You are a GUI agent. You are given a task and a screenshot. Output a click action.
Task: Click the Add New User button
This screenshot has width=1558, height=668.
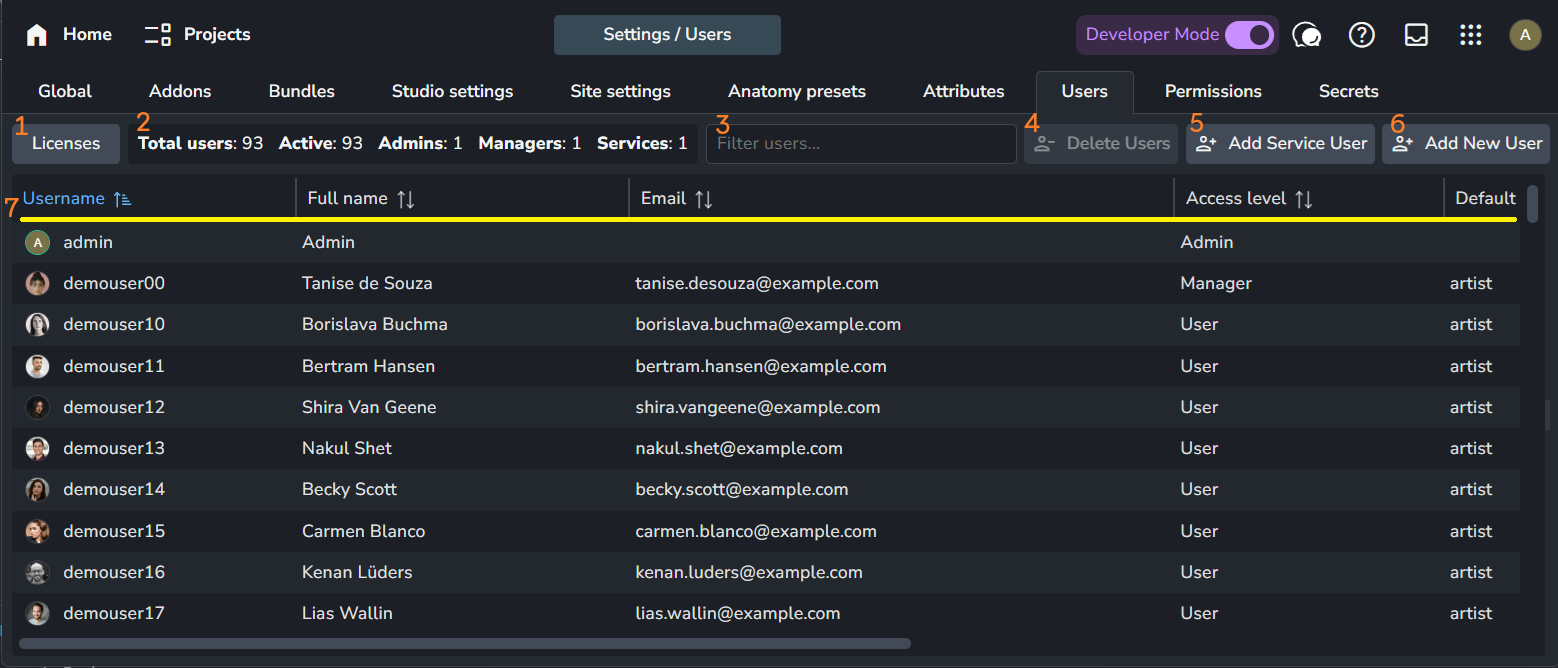[x=1465, y=144]
